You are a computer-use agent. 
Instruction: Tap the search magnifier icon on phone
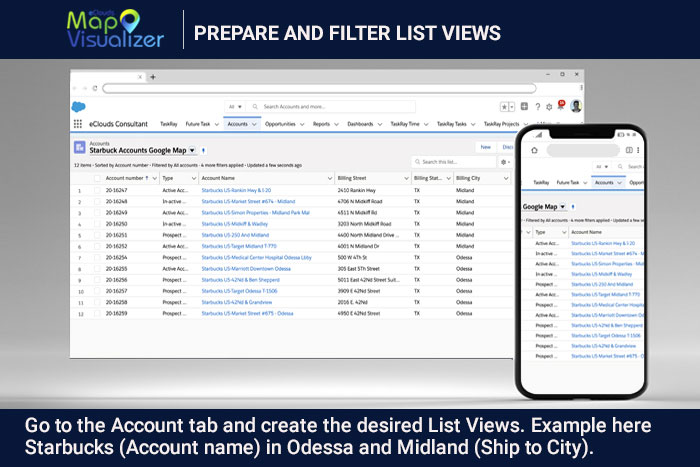point(620,167)
